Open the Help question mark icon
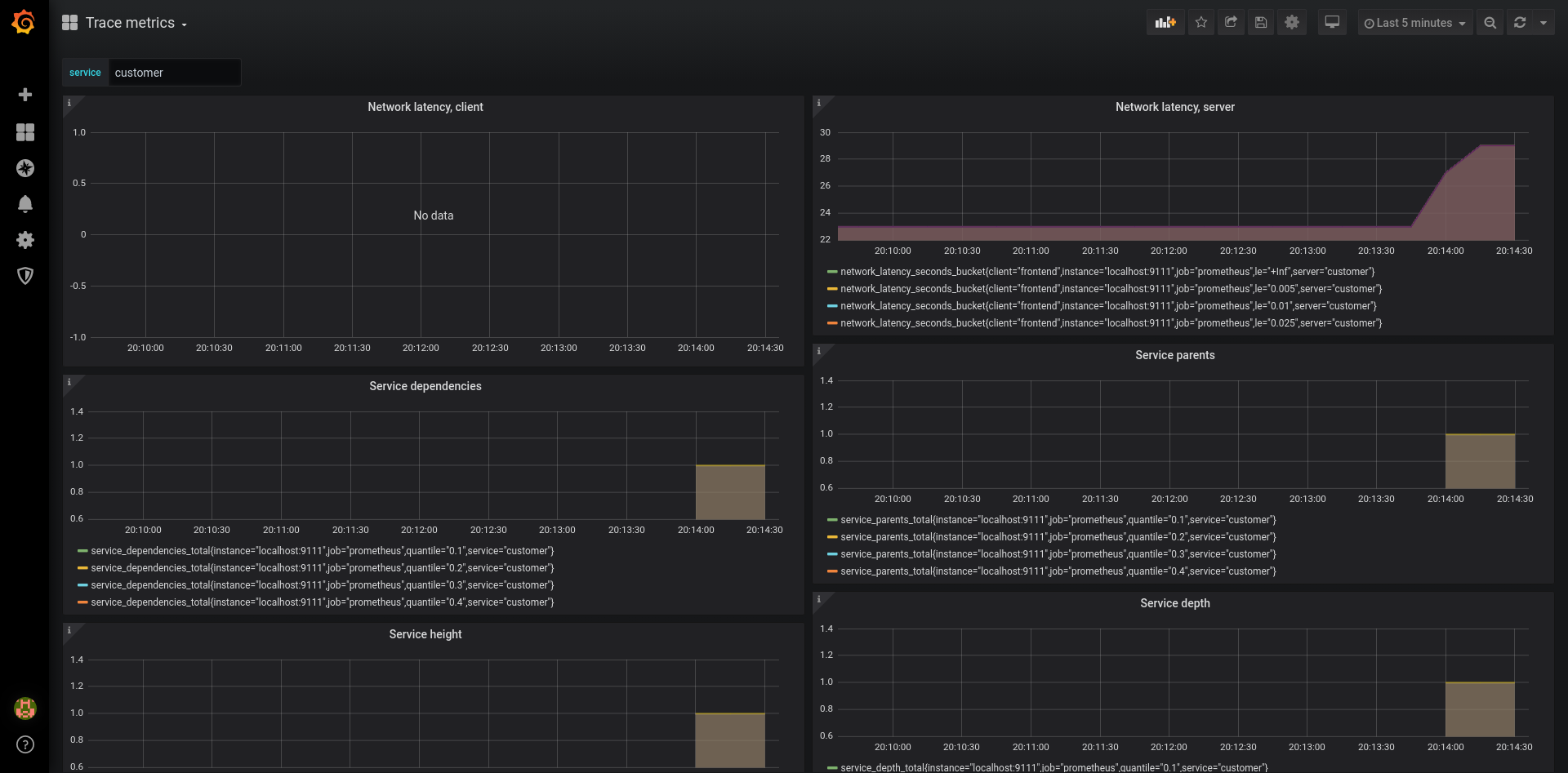Screen dimensions: 1568x773 point(25,744)
